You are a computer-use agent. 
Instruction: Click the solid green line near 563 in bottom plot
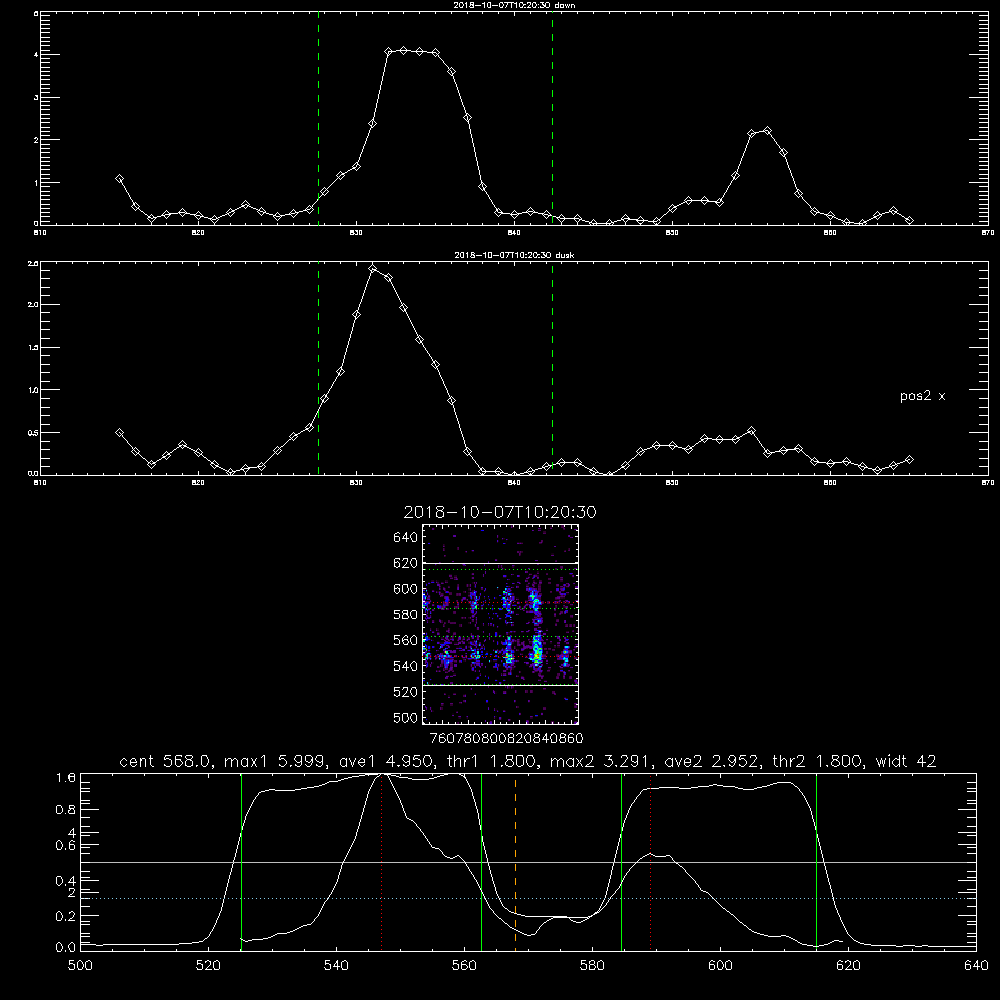[x=482, y=861]
